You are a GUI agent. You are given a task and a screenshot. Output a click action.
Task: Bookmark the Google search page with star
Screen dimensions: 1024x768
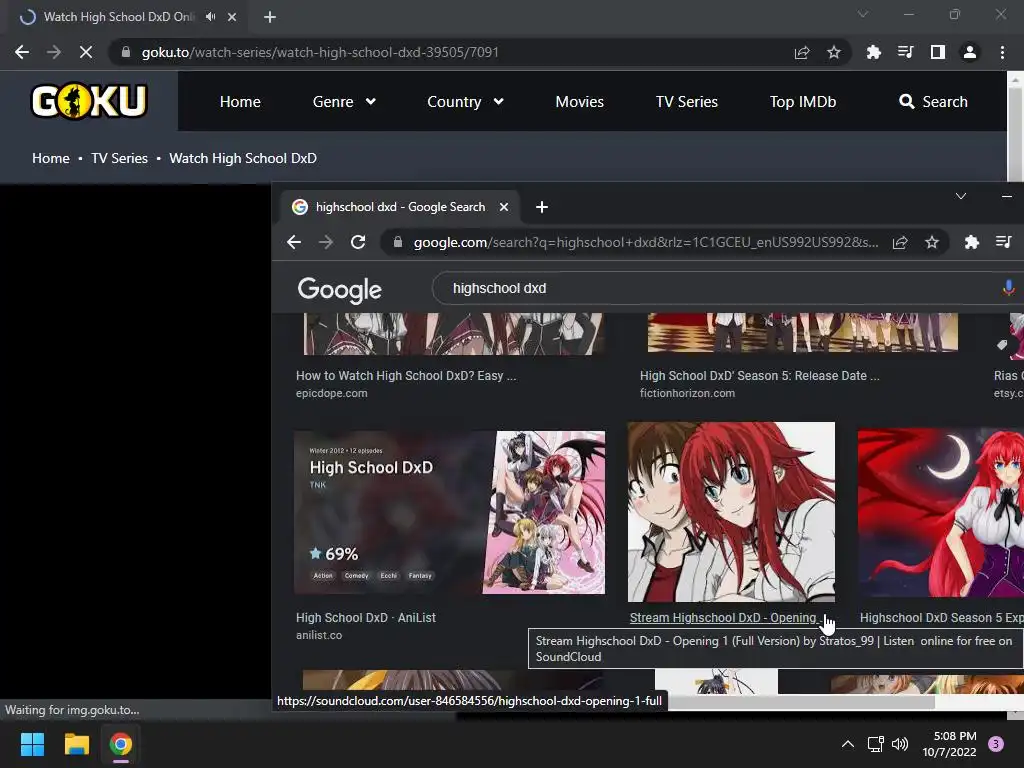click(x=932, y=242)
